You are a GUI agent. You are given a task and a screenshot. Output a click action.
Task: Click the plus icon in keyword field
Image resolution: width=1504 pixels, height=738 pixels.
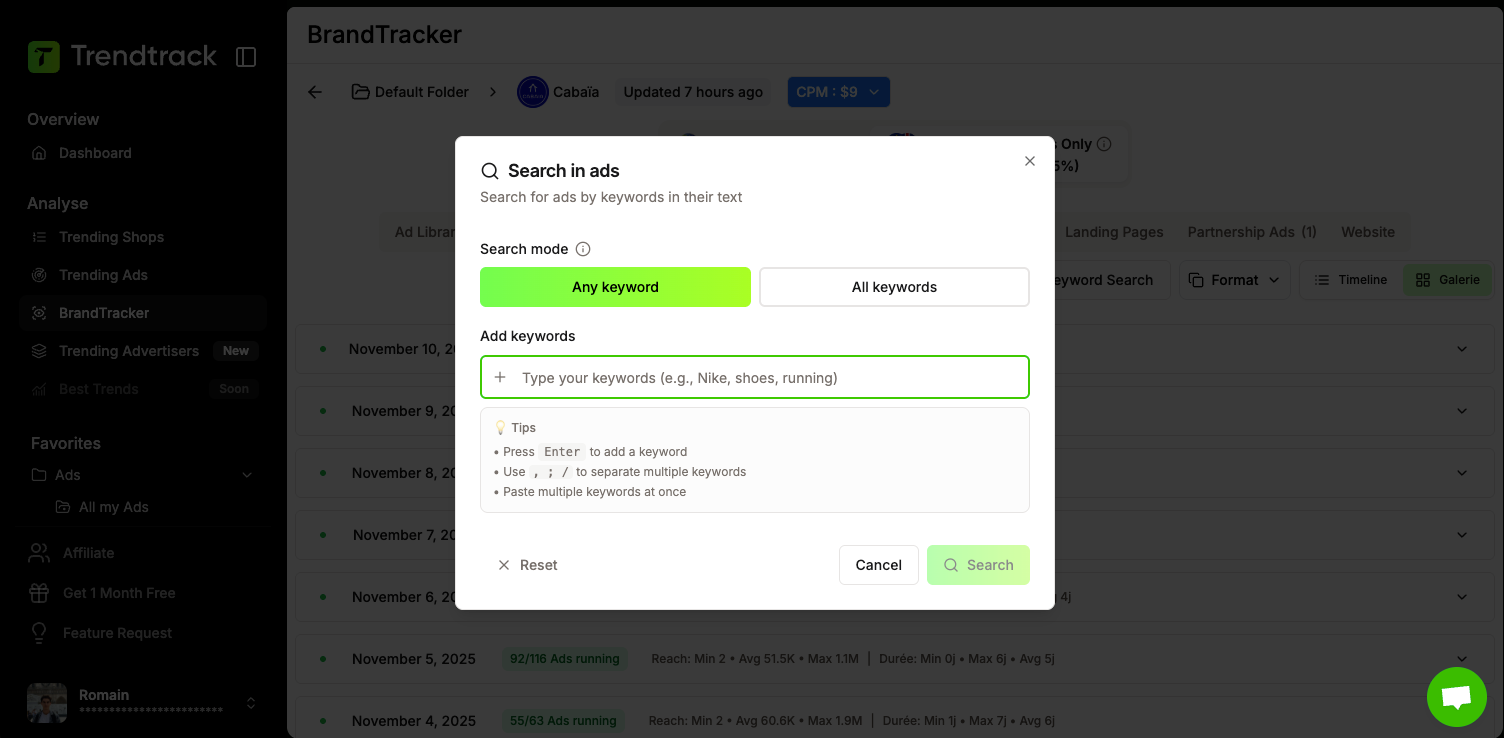501,377
